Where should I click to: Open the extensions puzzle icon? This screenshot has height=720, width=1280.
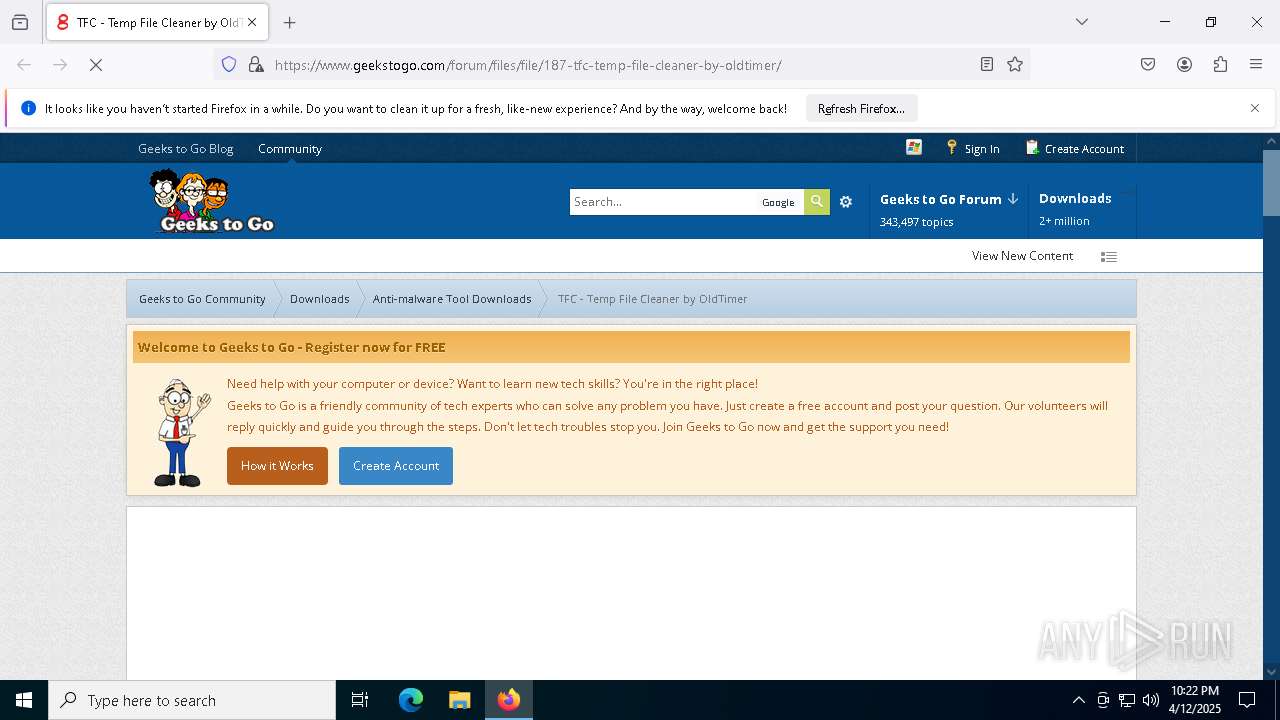tap(1220, 65)
